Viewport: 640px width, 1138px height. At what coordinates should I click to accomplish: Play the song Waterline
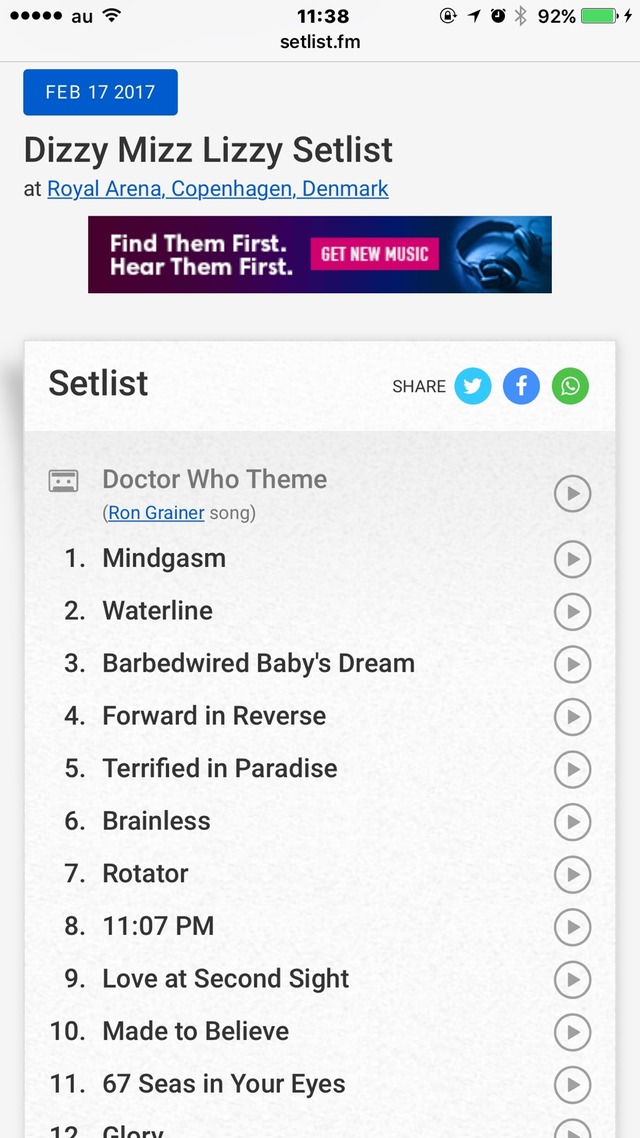click(x=572, y=612)
